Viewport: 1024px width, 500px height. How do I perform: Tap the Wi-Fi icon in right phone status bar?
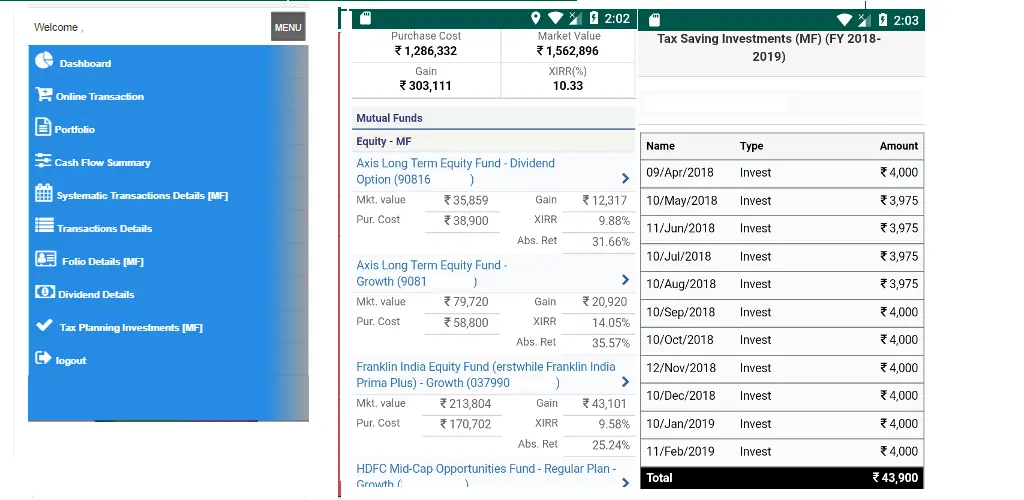[x=844, y=20]
